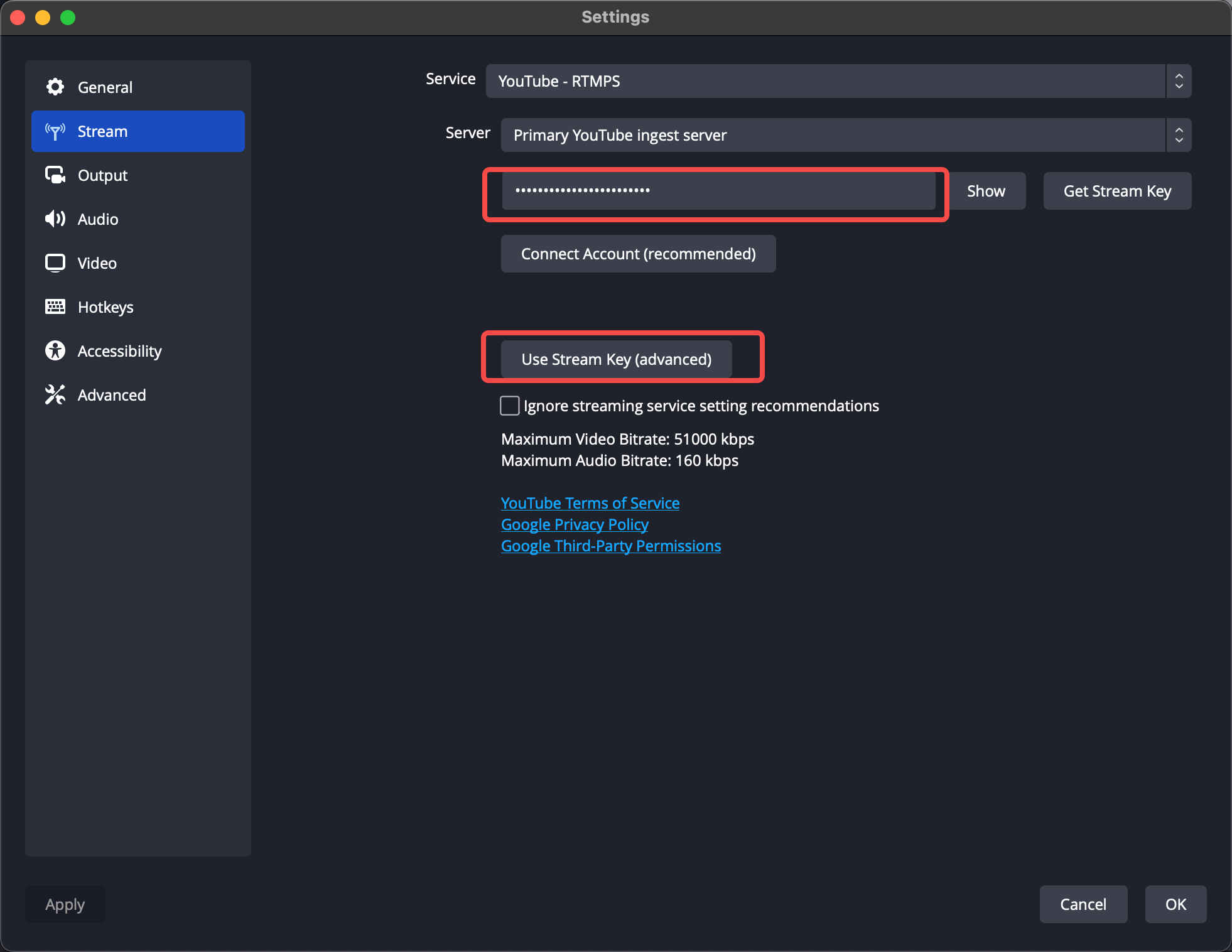This screenshot has width=1232, height=952.
Task: Open the Service dropdown YouTube - RTMPS
Action: [x=825, y=81]
